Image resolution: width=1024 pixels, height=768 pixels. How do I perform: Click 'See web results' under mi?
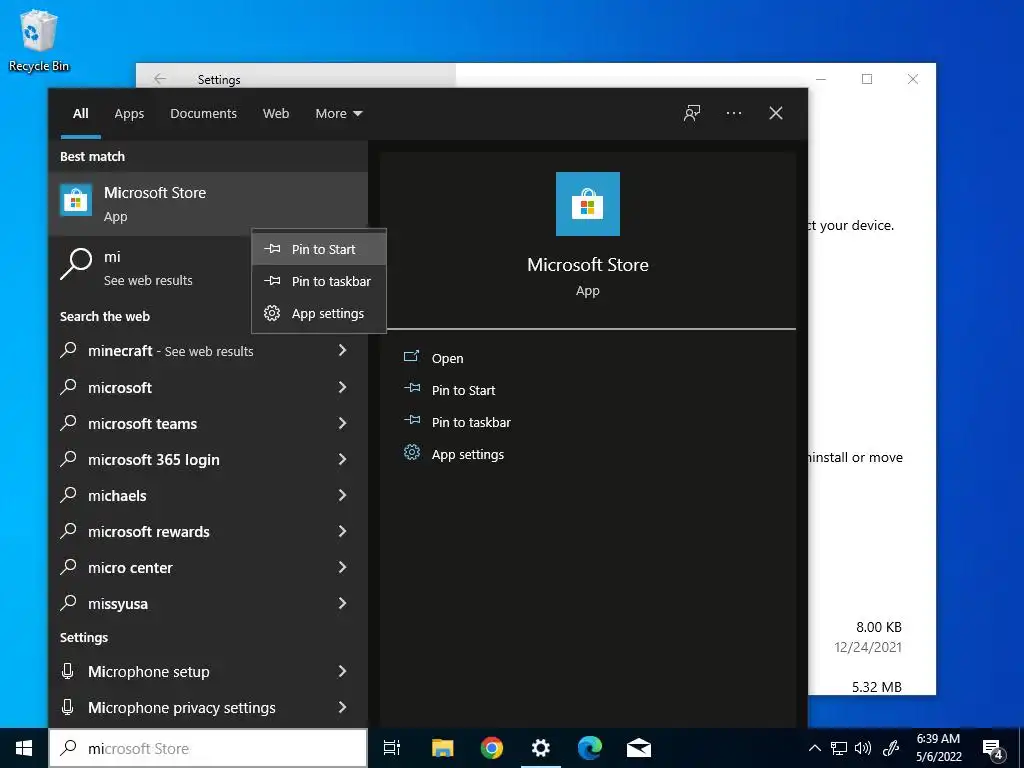148,280
